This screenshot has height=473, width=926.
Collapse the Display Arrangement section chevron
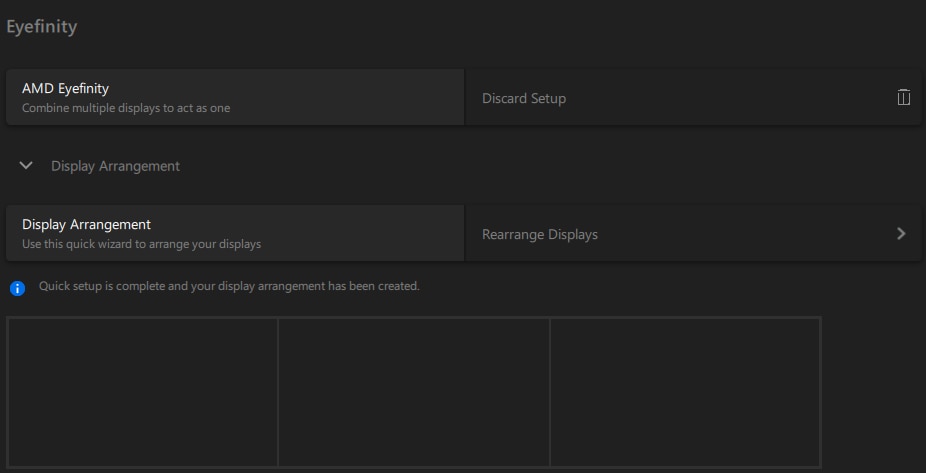tap(26, 165)
